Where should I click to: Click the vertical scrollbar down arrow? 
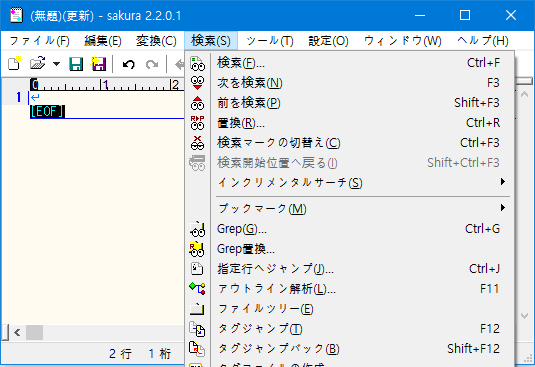coord(524,316)
